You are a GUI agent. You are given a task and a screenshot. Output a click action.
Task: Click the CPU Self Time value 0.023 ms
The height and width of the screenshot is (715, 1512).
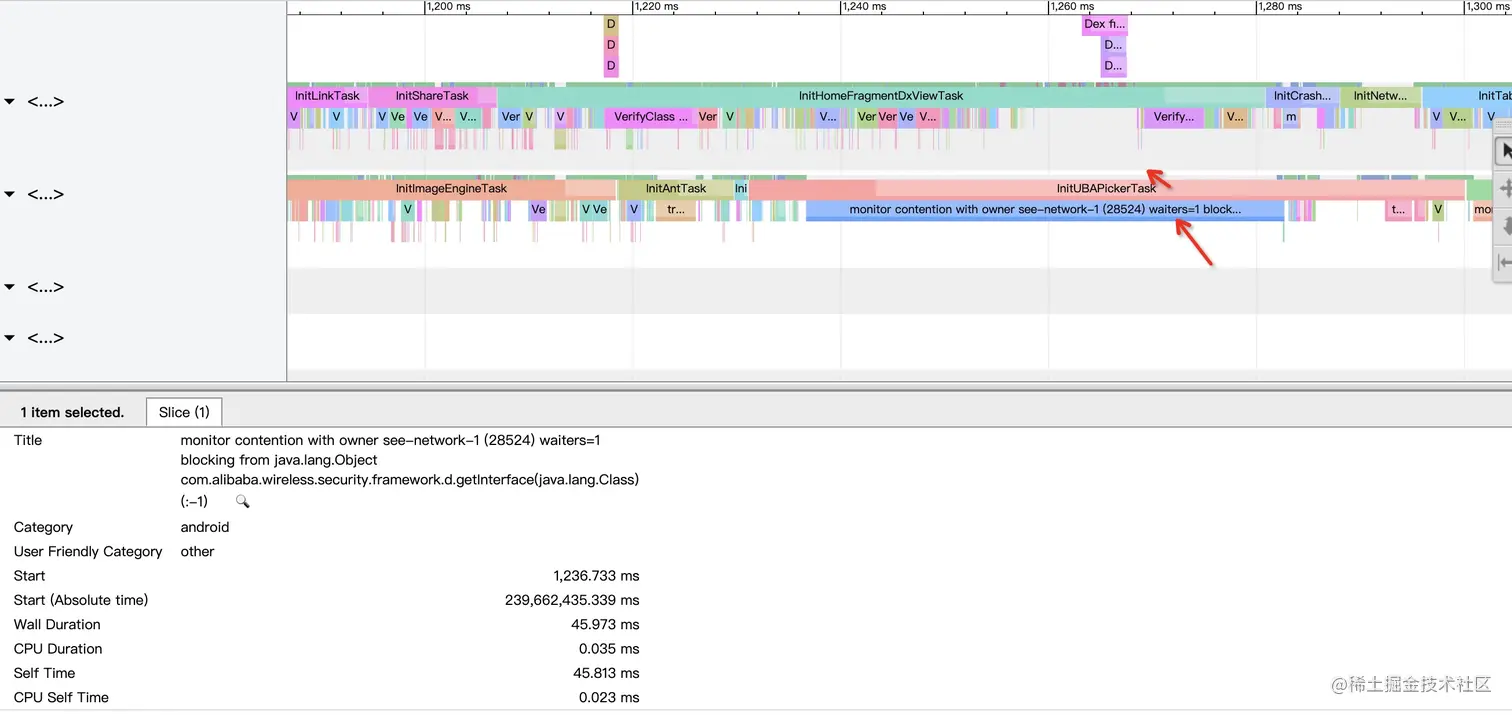pos(609,697)
